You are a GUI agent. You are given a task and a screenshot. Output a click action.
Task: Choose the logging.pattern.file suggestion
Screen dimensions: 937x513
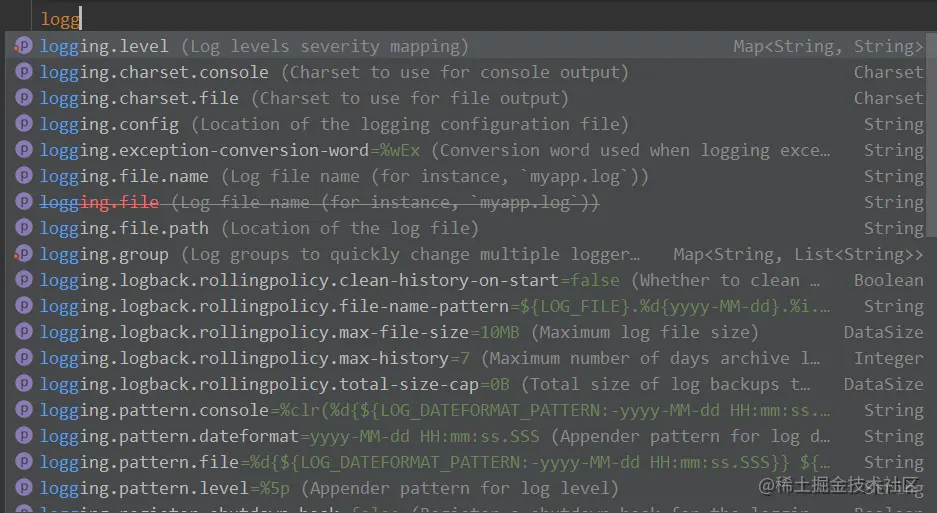(467, 462)
